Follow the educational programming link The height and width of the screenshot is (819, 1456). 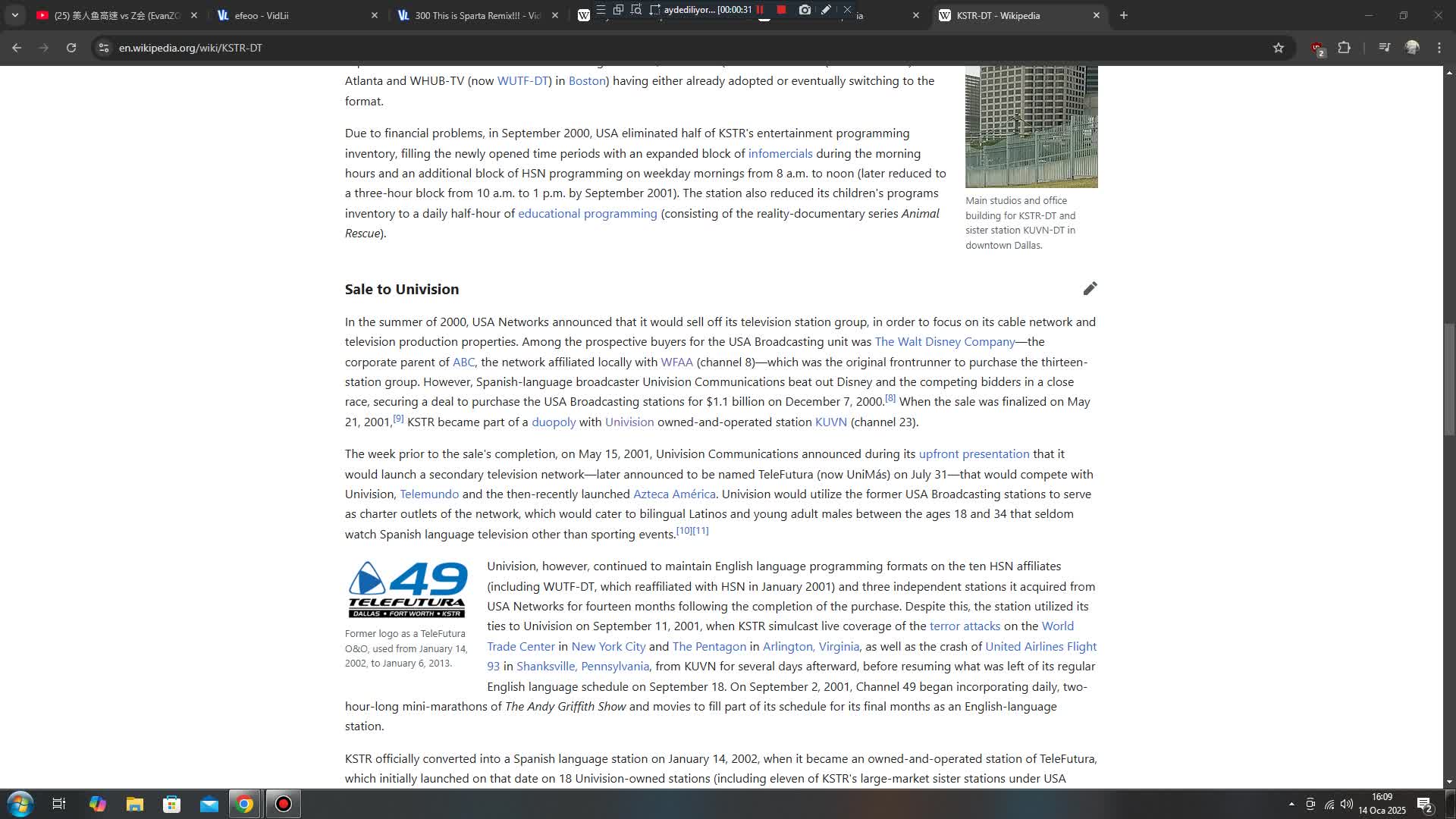(588, 214)
